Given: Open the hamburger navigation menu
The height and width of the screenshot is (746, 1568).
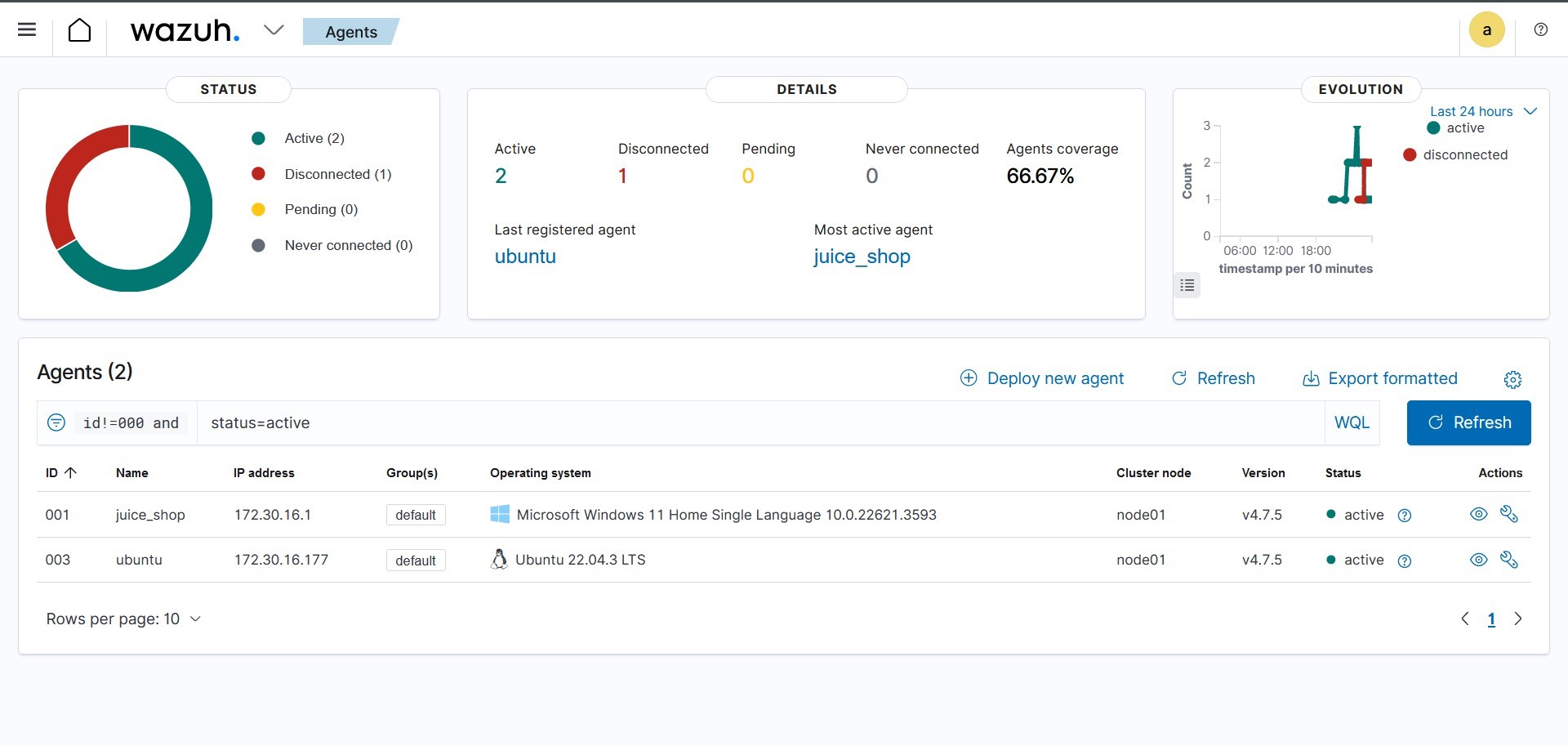Looking at the screenshot, I should click(x=27, y=30).
